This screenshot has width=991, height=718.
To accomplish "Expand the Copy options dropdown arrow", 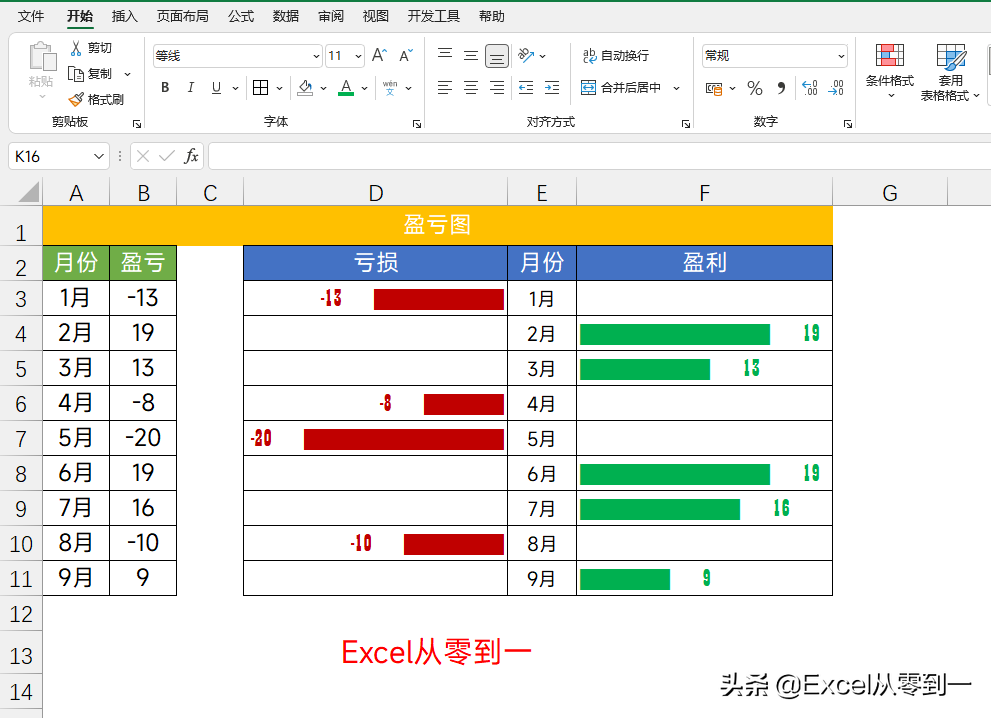I will pyautogui.click(x=127, y=74).
